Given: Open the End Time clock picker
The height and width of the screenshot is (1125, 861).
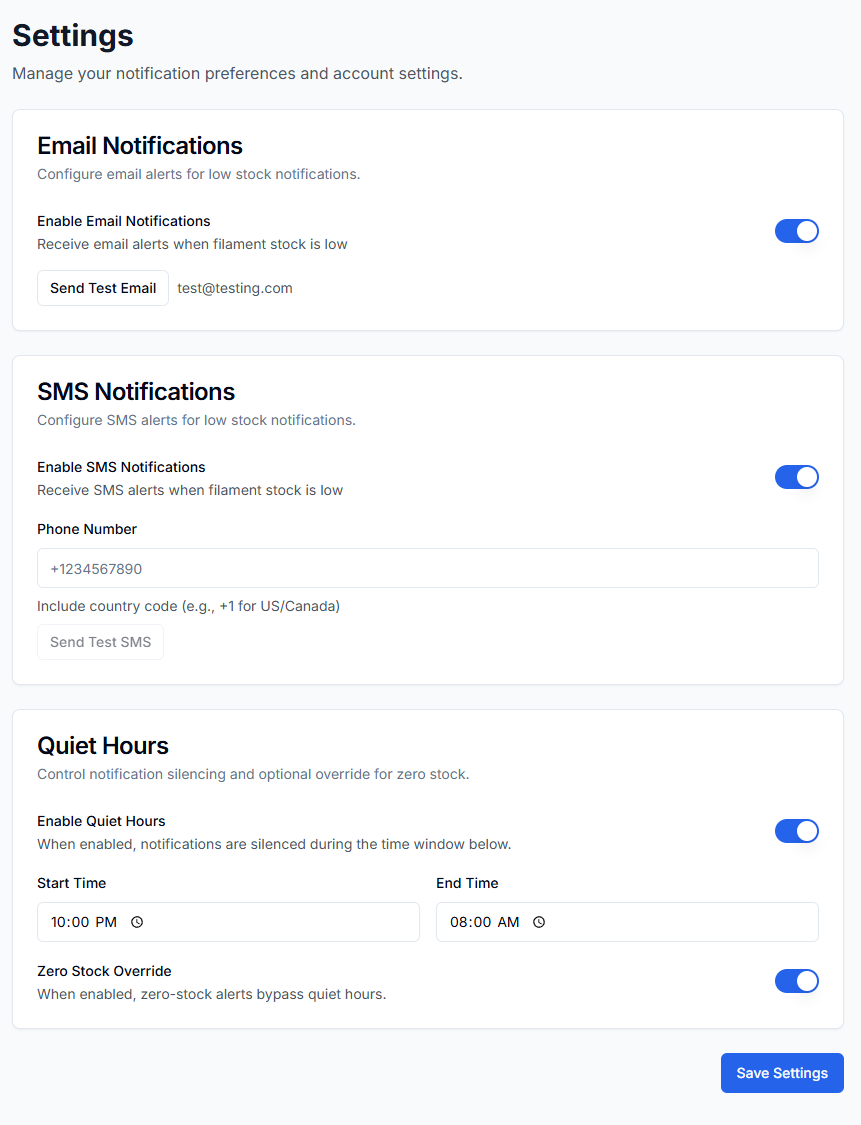Looking at the screenshot, I should (539, 922).
